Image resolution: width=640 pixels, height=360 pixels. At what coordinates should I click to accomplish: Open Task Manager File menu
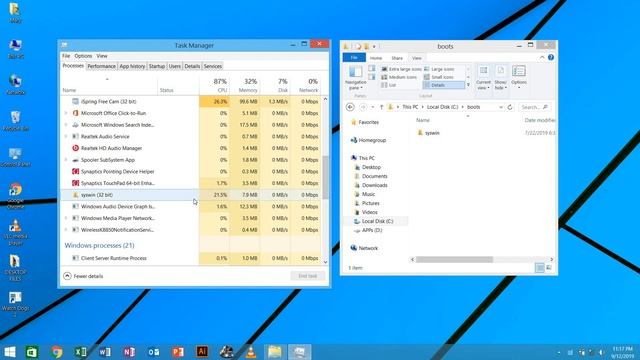pyautogui.click(x=66, y=56)
